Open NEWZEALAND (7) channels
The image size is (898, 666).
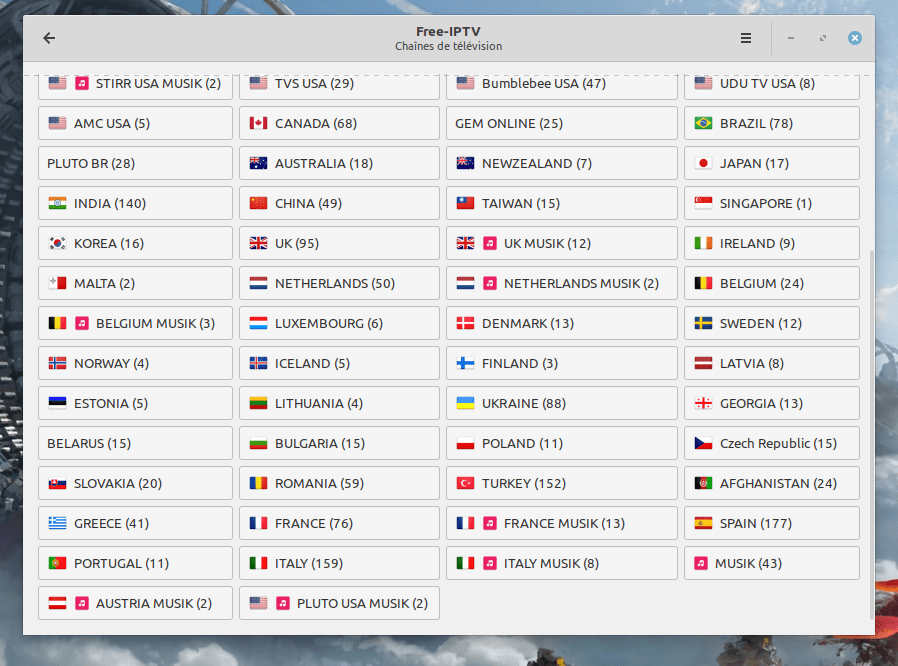[x=561, y=163]
